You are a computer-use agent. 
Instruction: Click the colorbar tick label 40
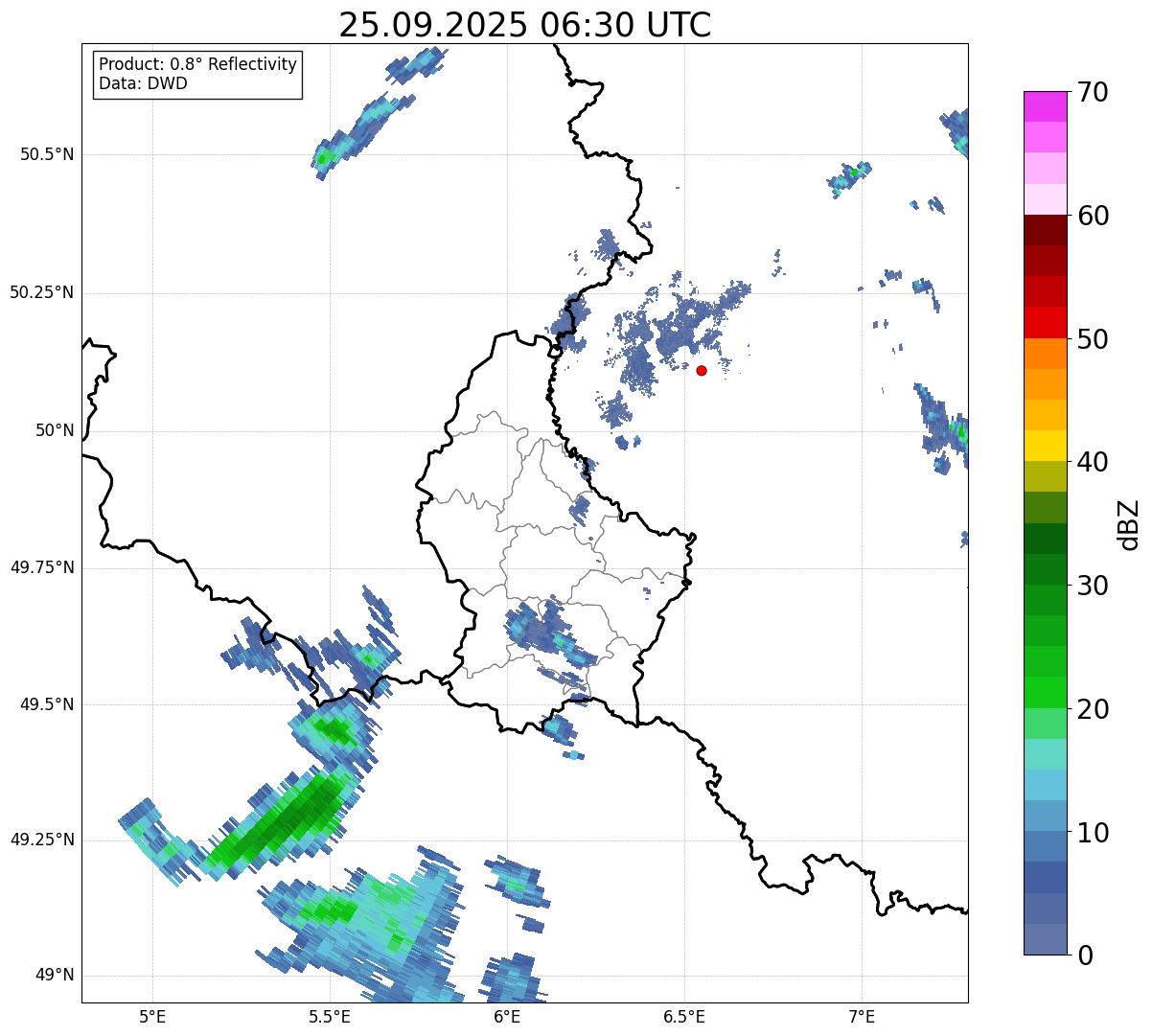point(1094,462)
